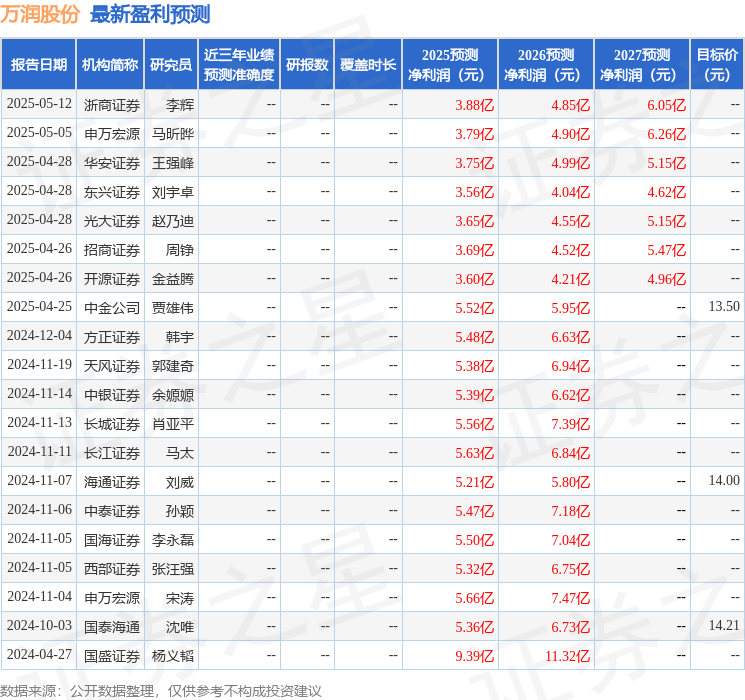Select the 报告日期 column header
Viewport: 745px width, 700px height.
tap(38, 65)
